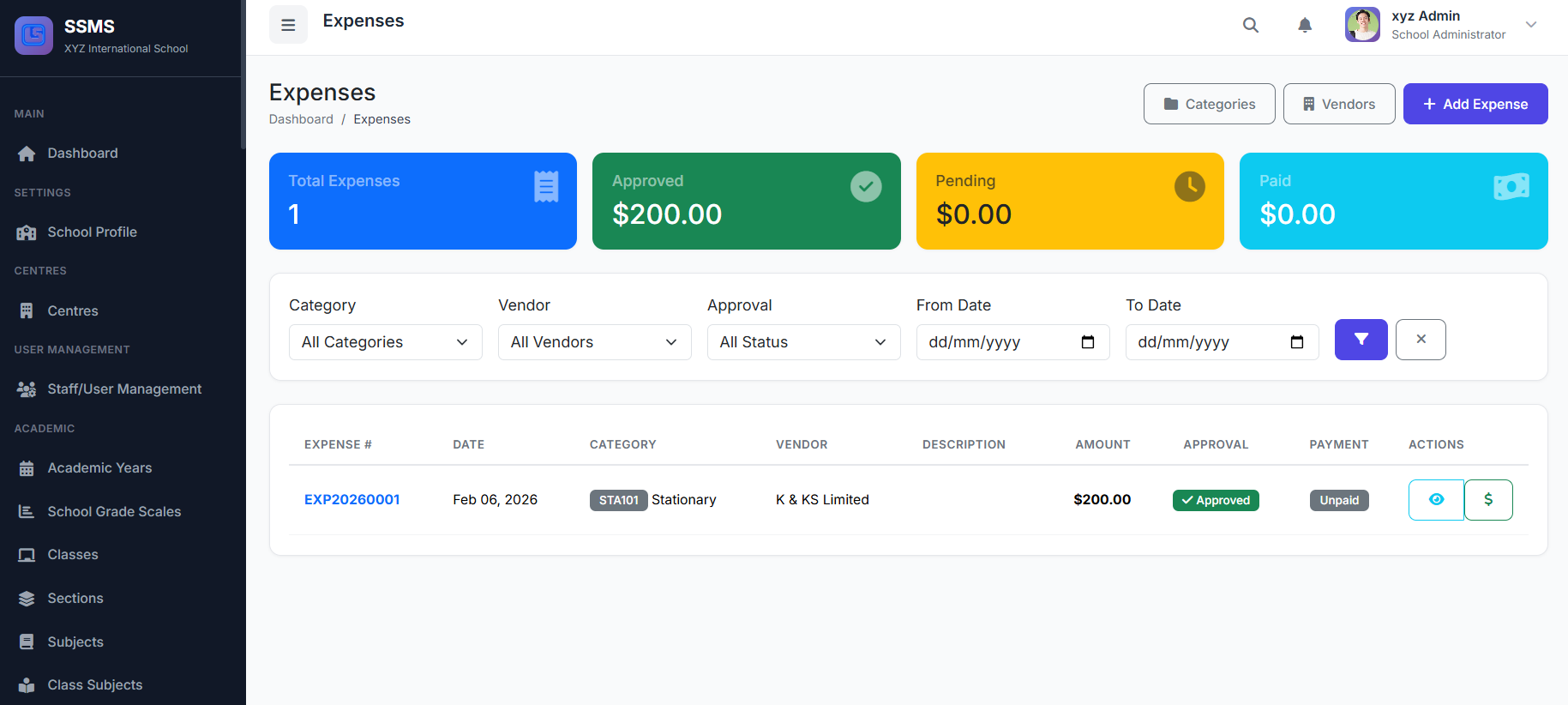Click the hamburger menu toggle icon
This screenshot has width=1568, height=705.
click(x=288, y=25)
